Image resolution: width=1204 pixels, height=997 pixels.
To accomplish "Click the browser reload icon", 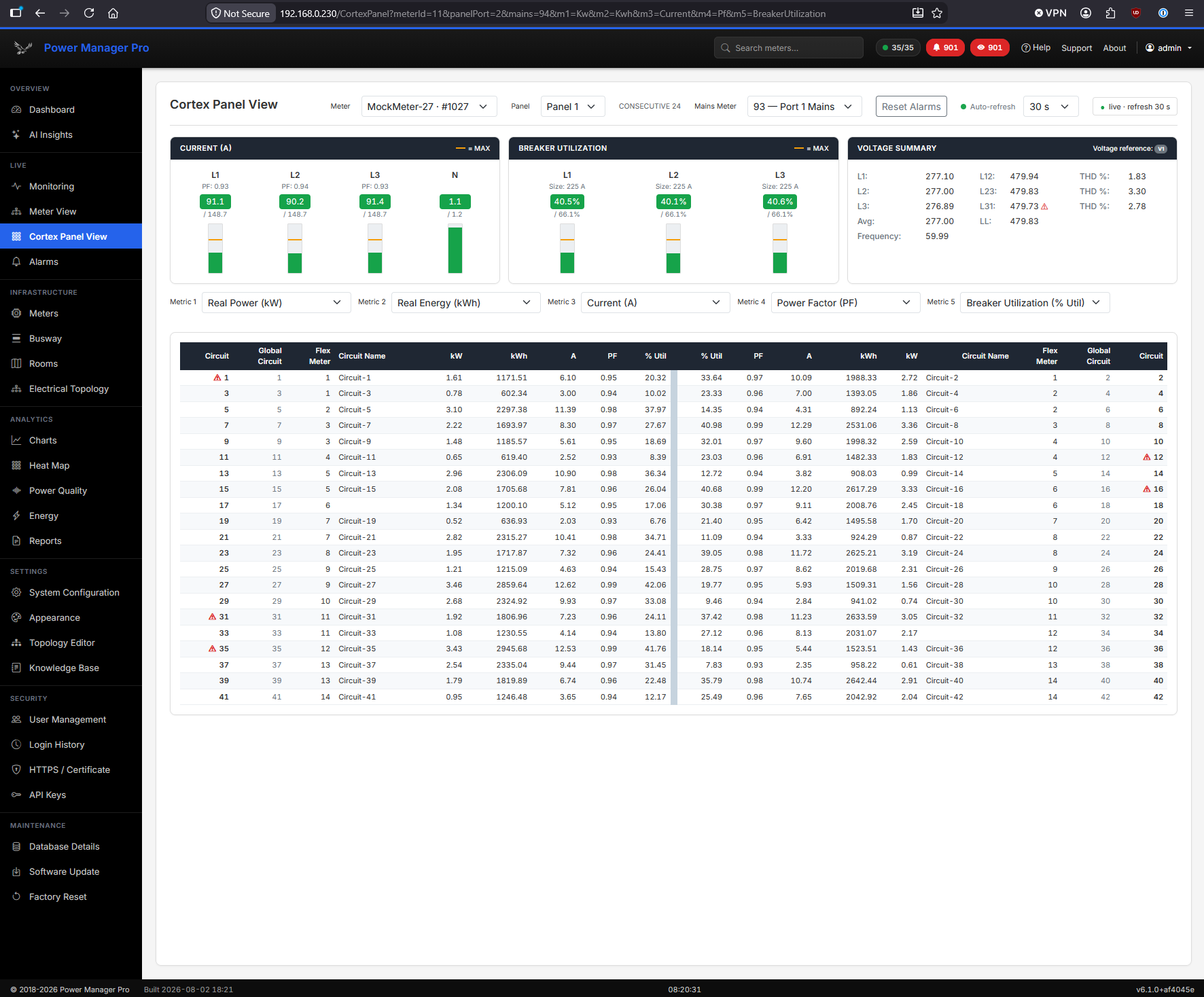I will tap(89, 13).
